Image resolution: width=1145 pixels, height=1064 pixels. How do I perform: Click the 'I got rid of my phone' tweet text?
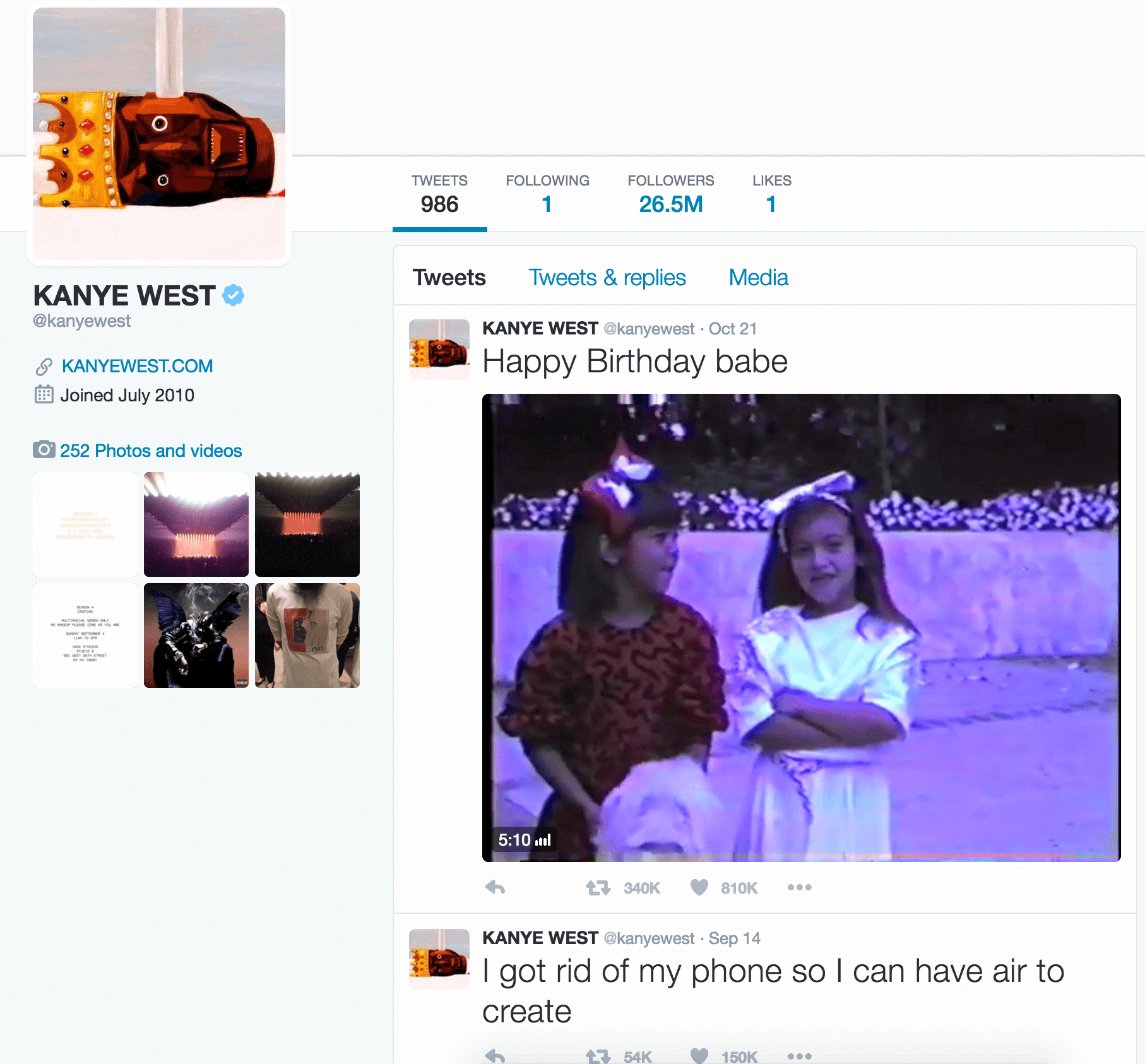coord(773,991)
